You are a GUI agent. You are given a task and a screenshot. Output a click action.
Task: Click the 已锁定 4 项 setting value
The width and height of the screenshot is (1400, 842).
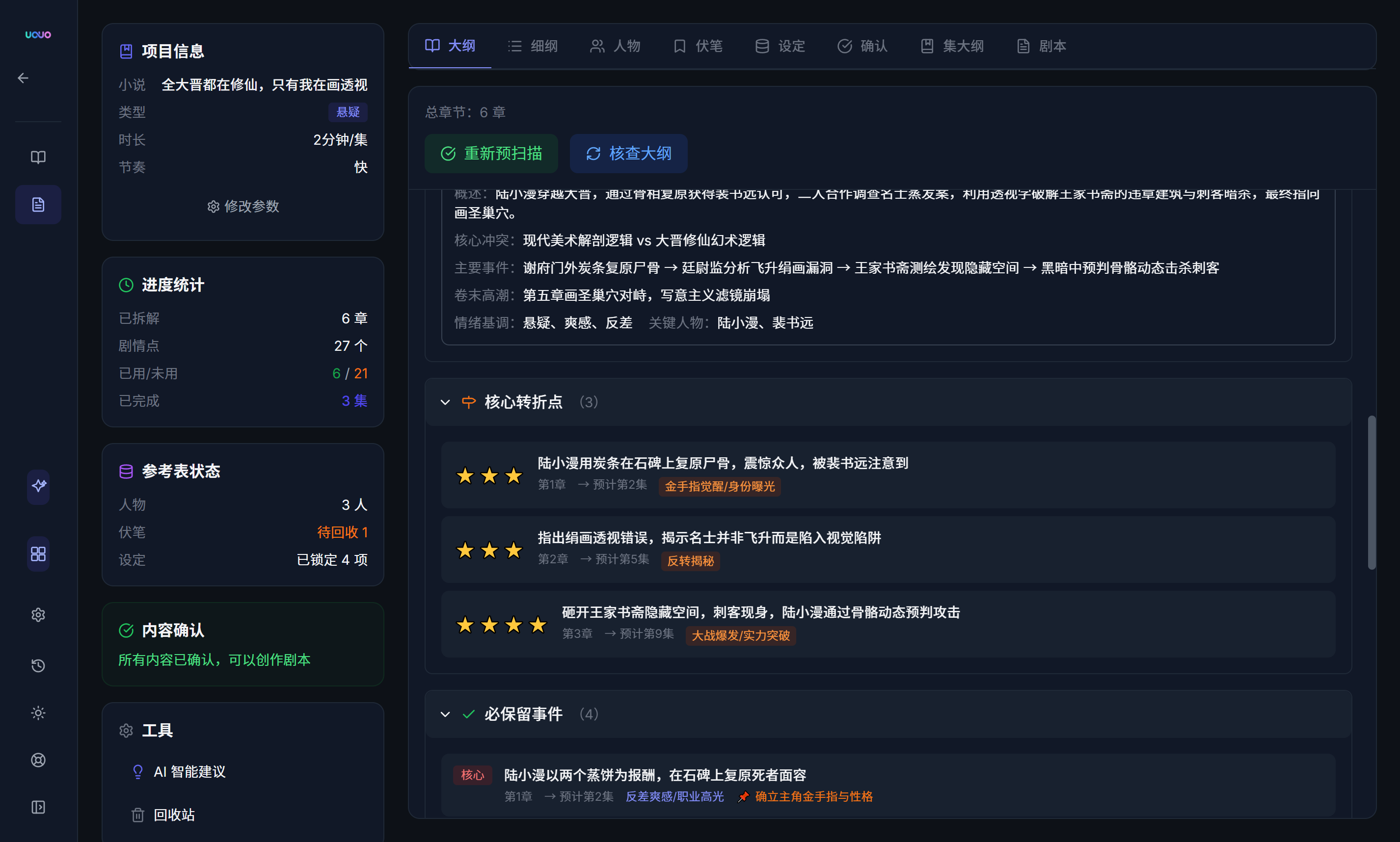pos(332,560)
